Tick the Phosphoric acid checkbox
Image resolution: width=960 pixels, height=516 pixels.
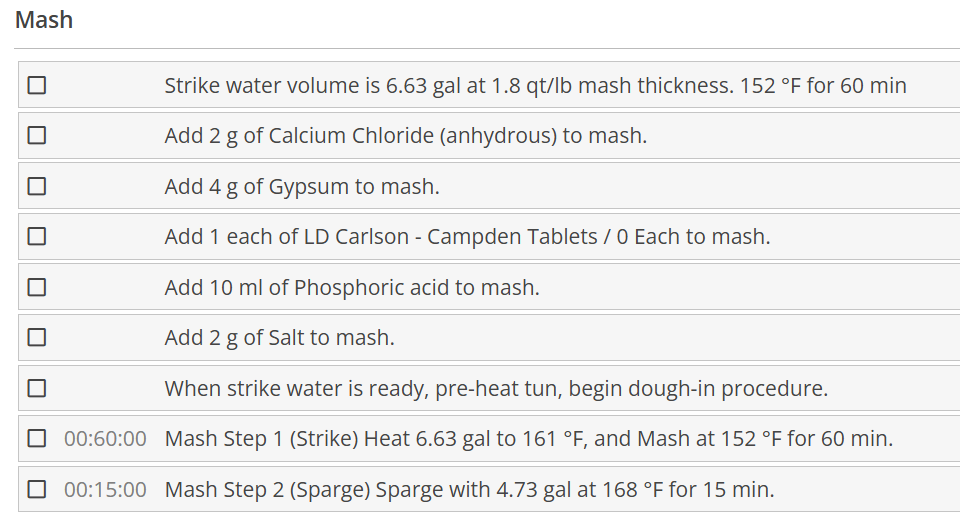[37, 287]
